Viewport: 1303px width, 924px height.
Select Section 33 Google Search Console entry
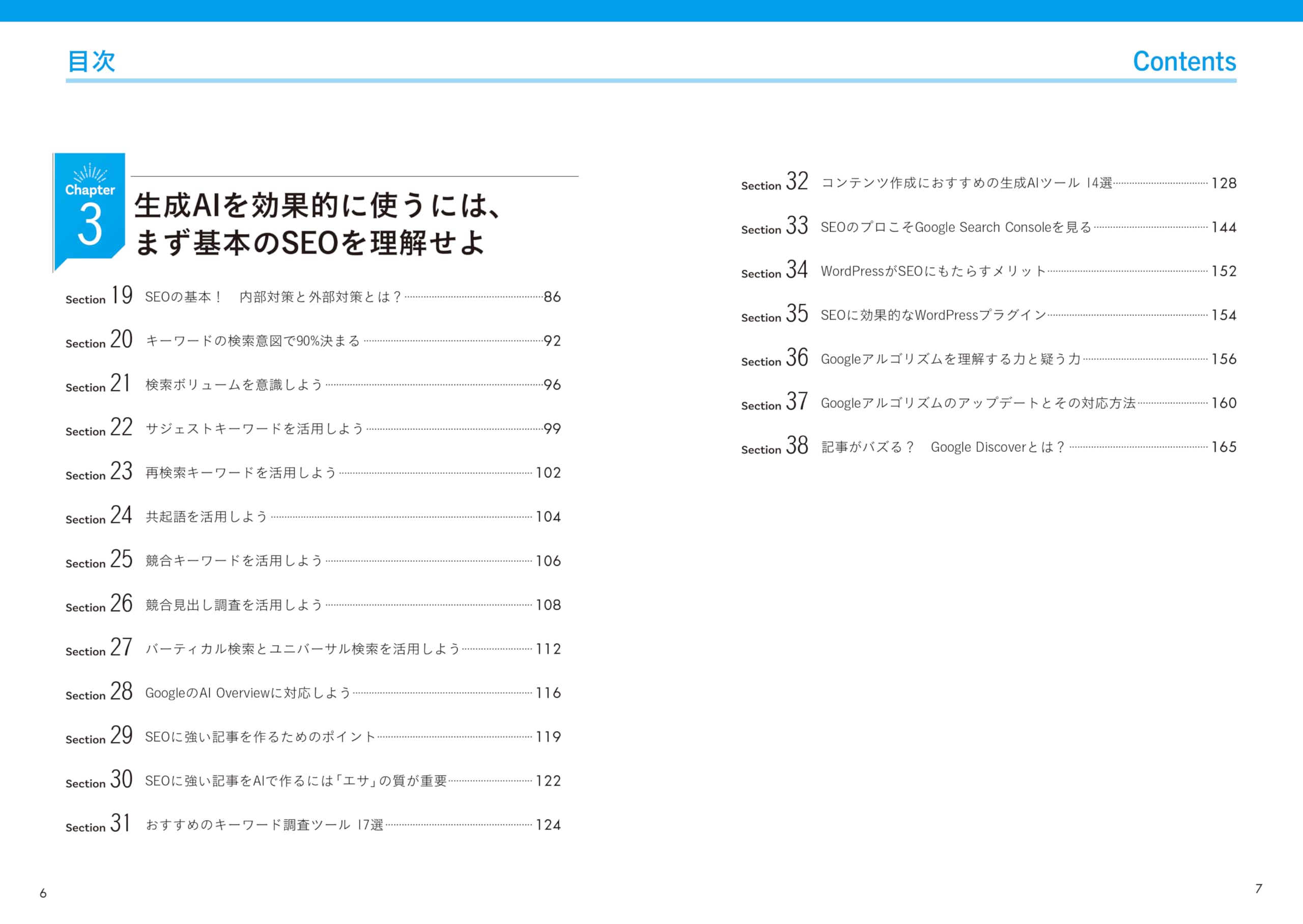pyautogui.click(x=955, y=227)
